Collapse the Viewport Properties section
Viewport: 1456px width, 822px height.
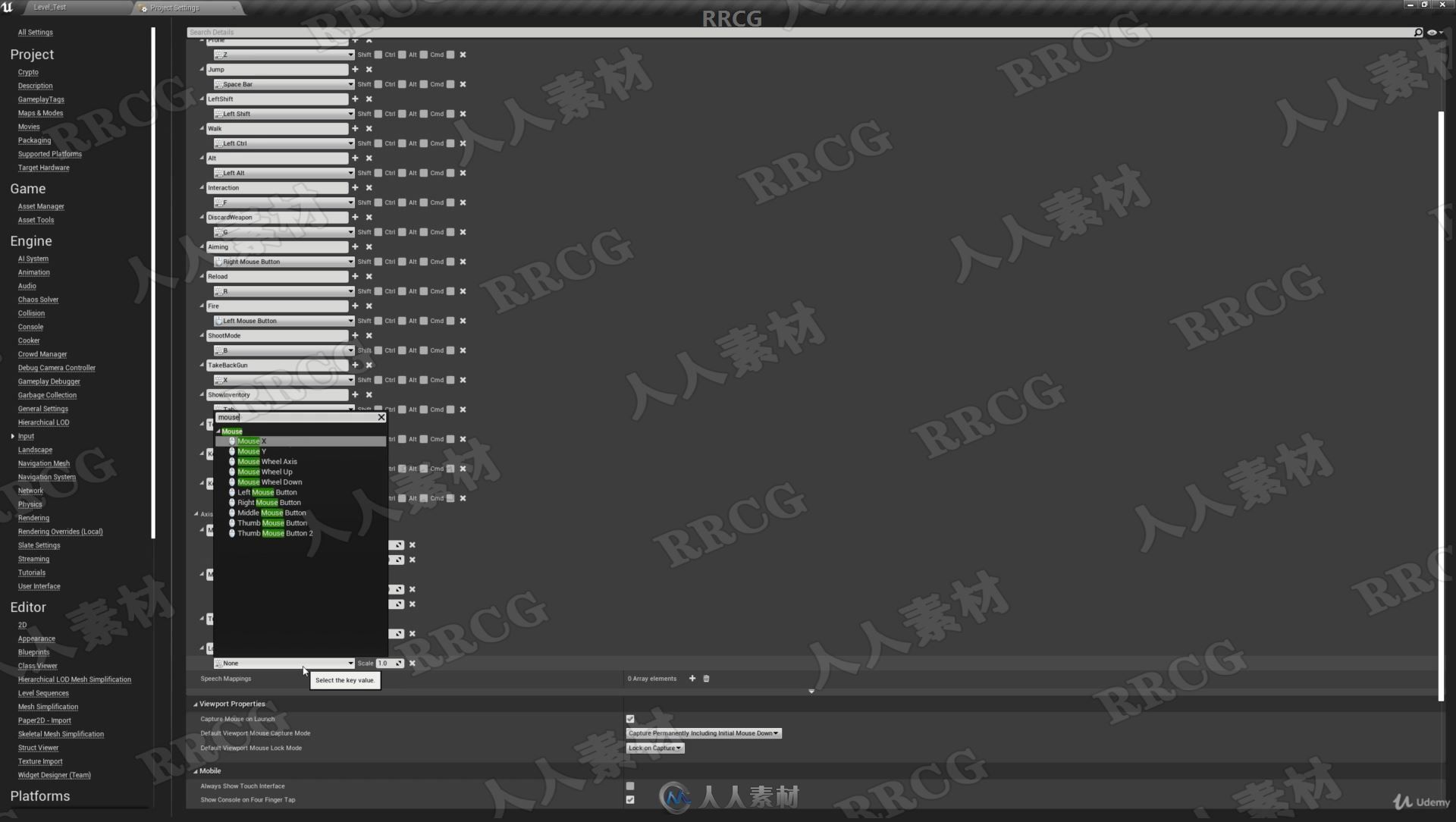tap(195, 704)
